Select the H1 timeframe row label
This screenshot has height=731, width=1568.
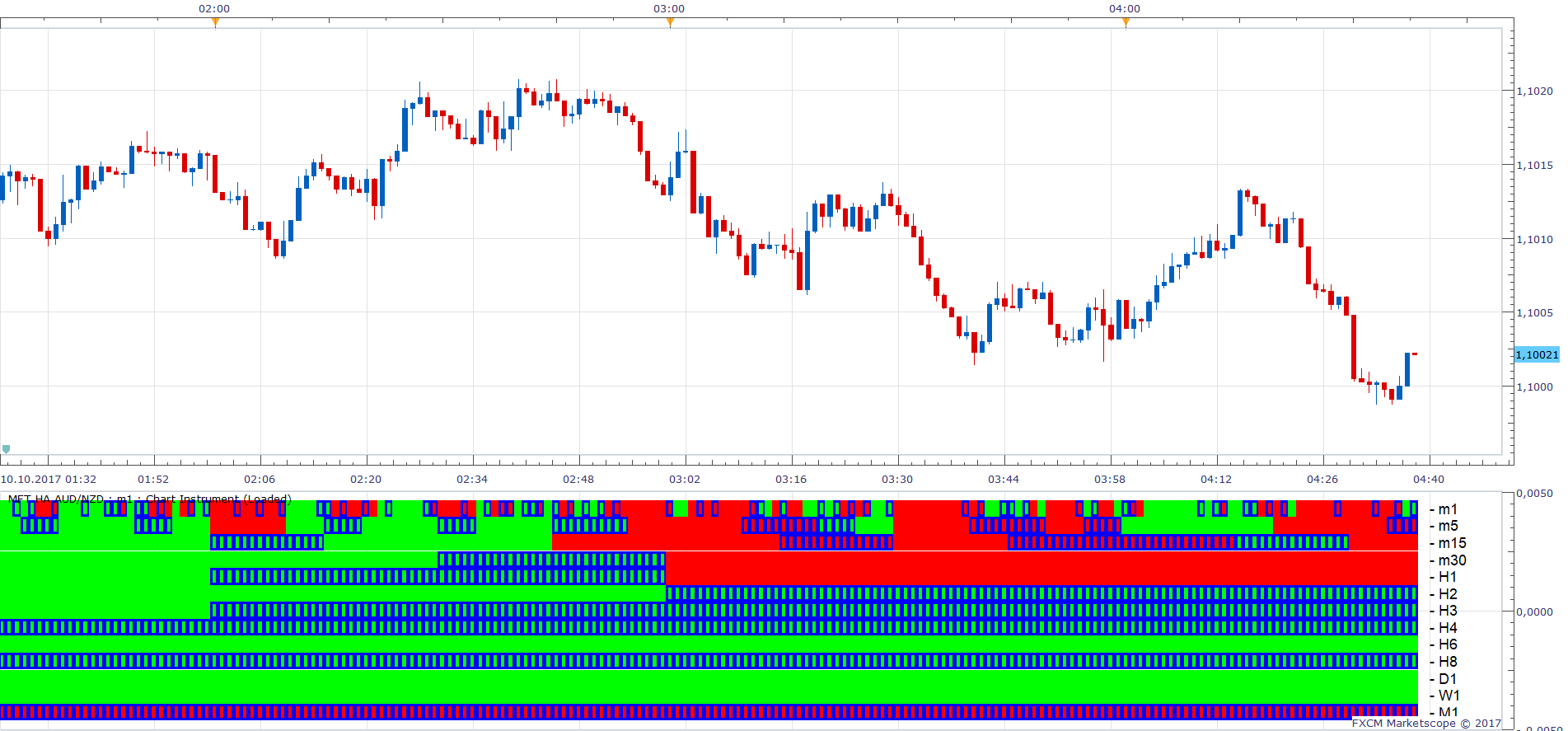1448,577
